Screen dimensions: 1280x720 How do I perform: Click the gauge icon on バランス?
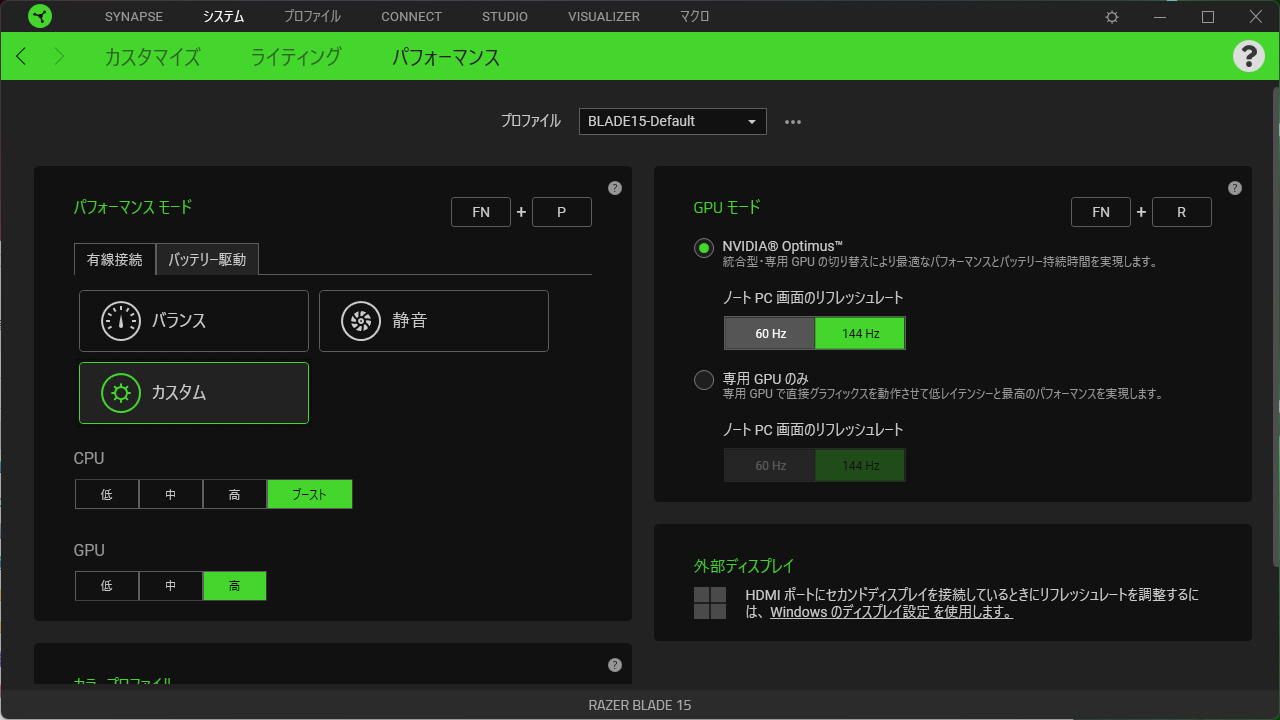pos(121,321)
